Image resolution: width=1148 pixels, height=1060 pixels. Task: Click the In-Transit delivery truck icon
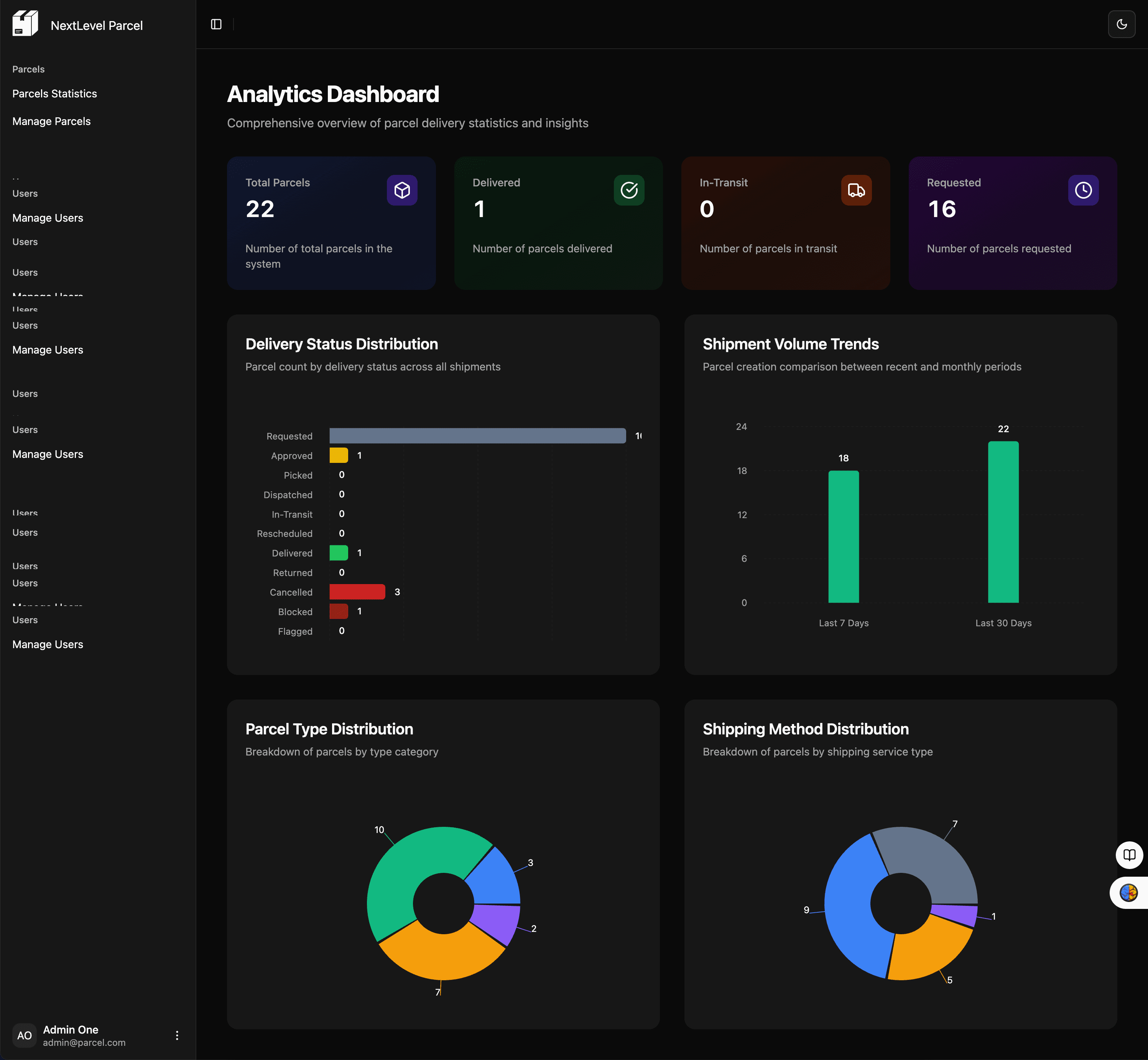click(856, 191)
